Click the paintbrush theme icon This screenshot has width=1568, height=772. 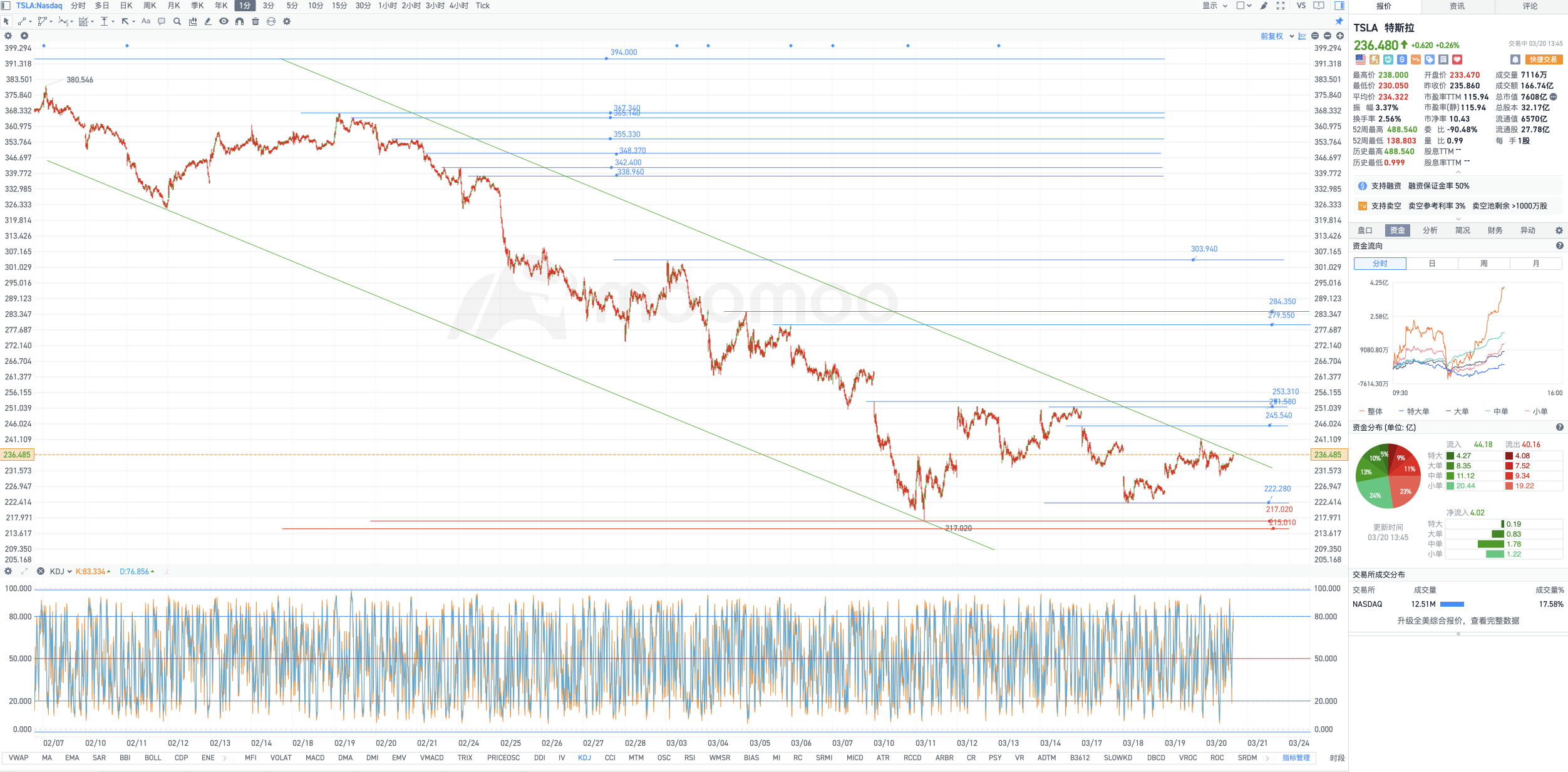1264,6
